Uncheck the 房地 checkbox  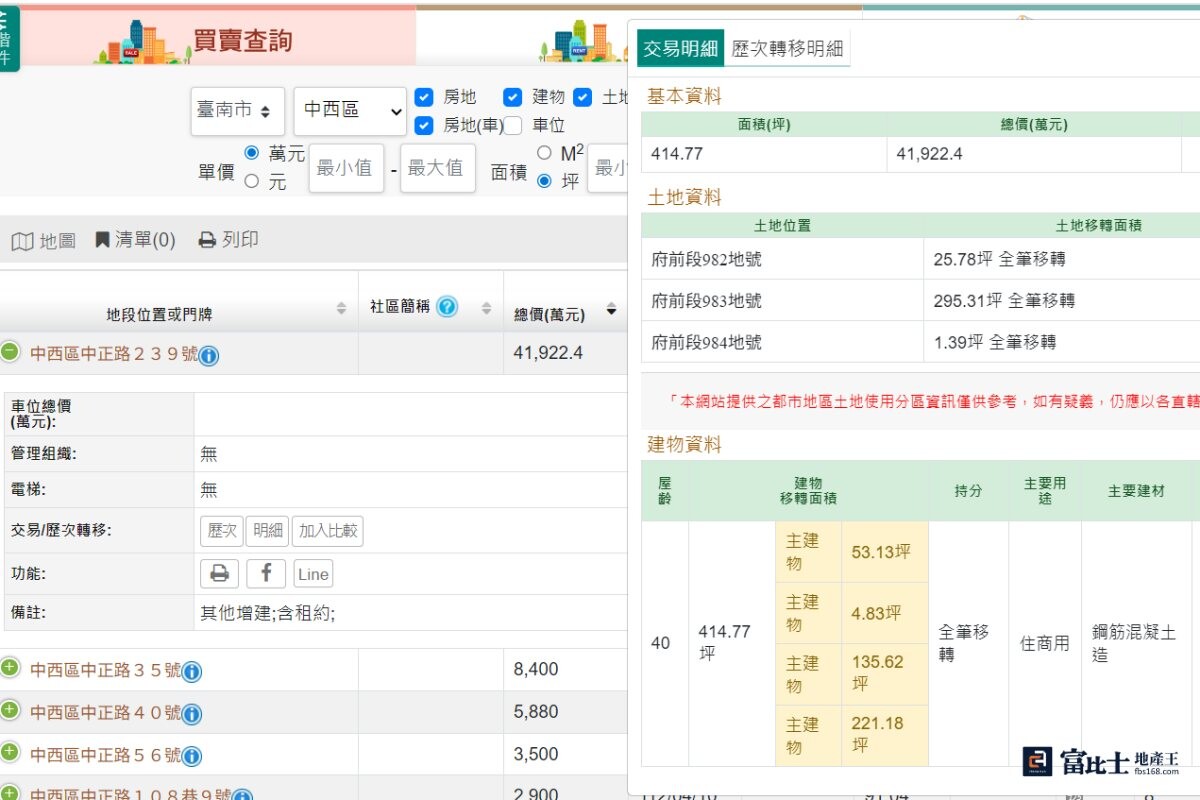point(424,97)
